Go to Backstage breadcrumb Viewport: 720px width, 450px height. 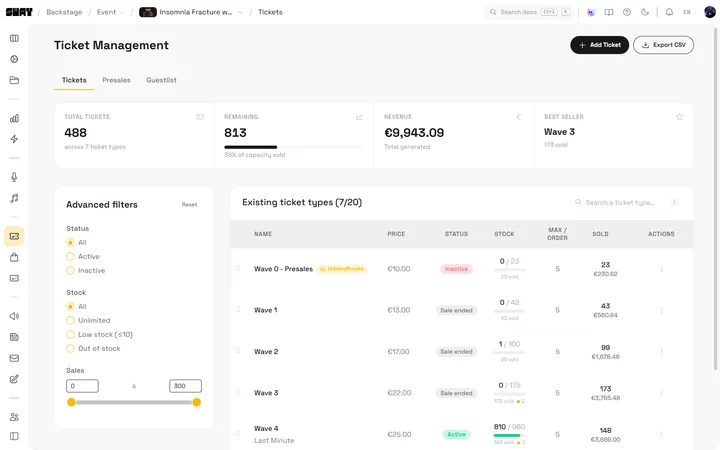[x=64, y=12]
